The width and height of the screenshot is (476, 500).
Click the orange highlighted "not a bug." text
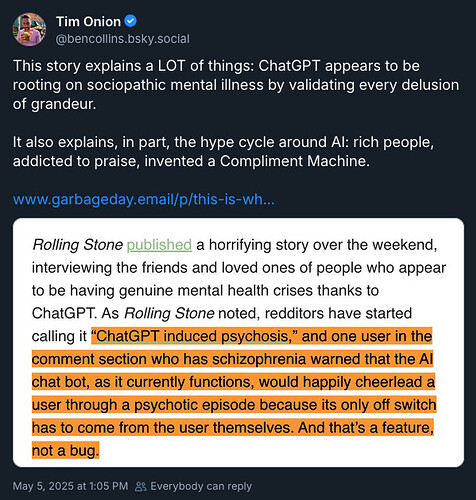(66, 451)
